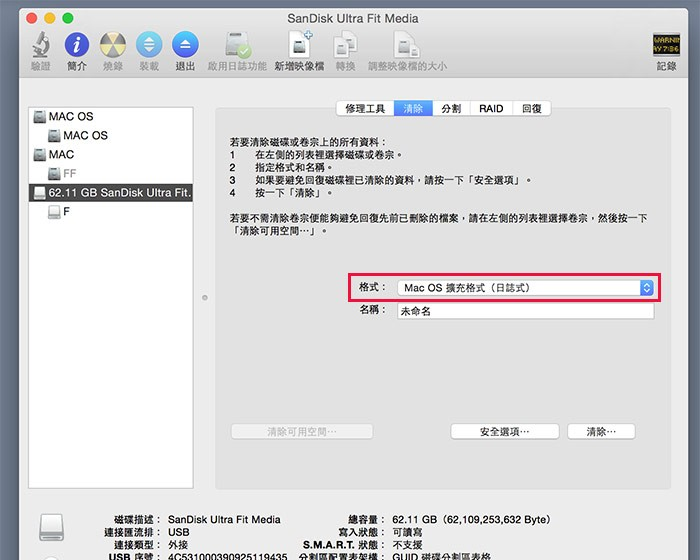Click the 裝載 (Mount) toolbar icon
The image size is (700, 560).
click(149, 45)
